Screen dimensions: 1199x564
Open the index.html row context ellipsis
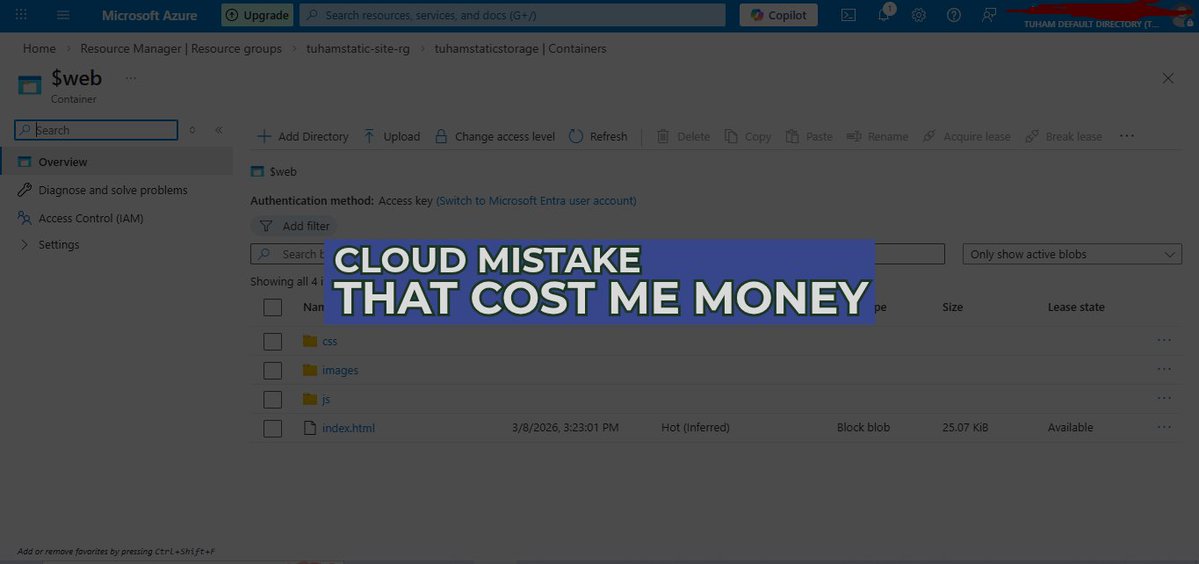pyautogui.click(x=1164, y=427)
